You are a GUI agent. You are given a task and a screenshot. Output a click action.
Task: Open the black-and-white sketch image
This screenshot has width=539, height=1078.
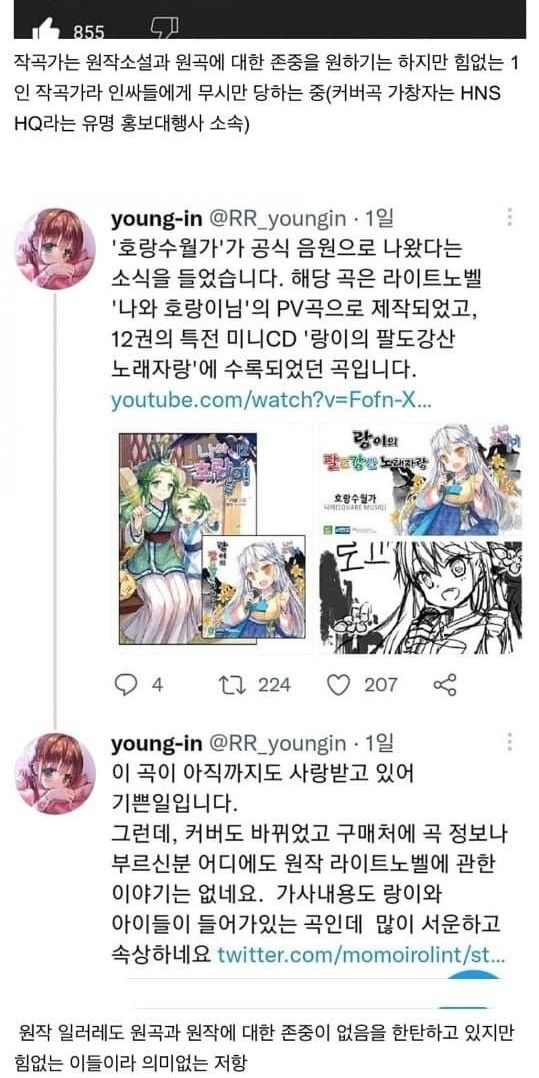[x=419, y=597]
